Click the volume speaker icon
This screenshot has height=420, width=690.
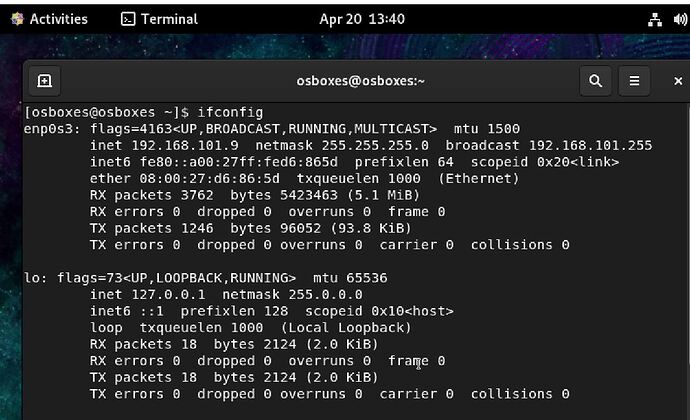(x=681, y=19)
